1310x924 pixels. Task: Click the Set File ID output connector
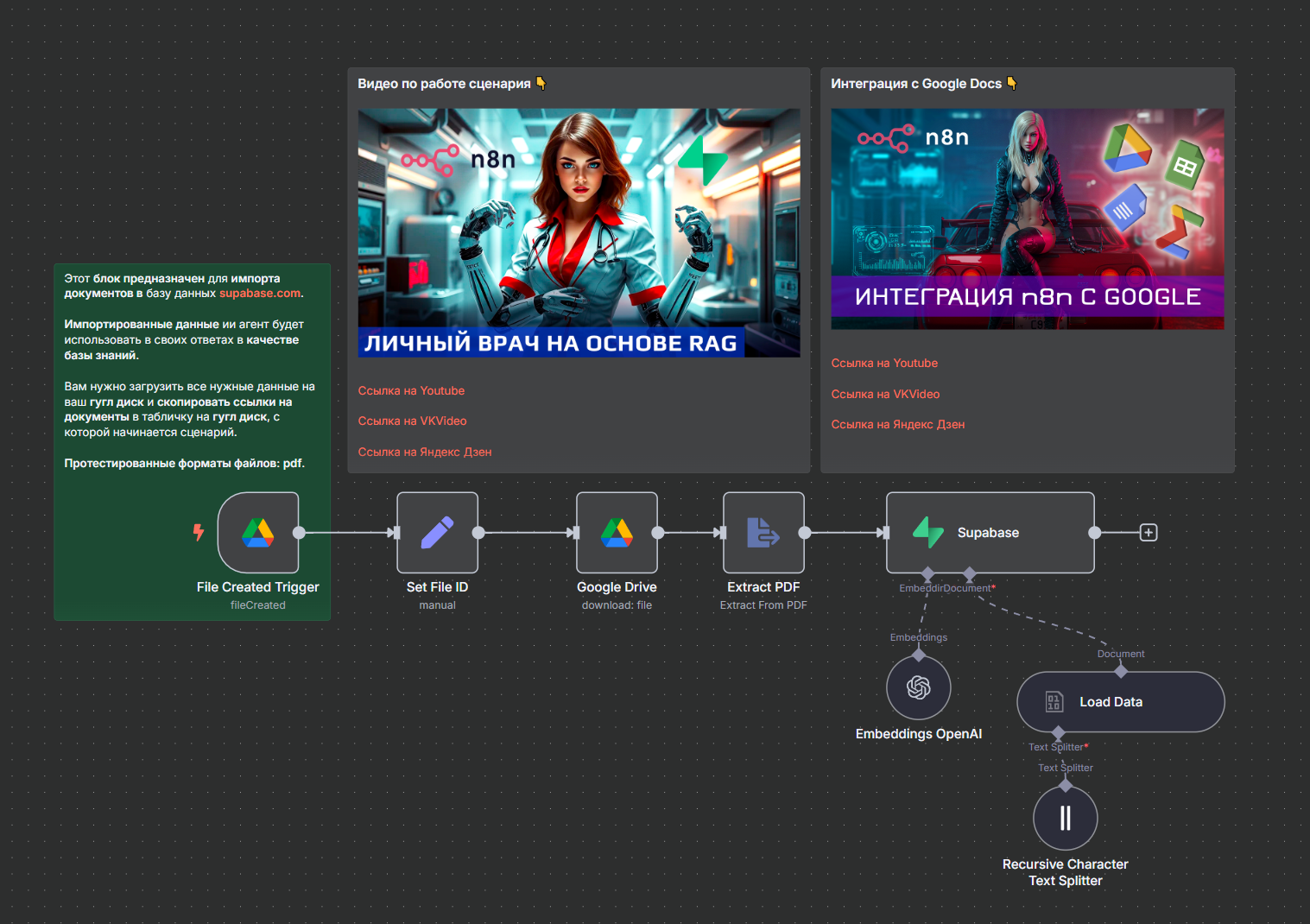click(x=478, y=533)
